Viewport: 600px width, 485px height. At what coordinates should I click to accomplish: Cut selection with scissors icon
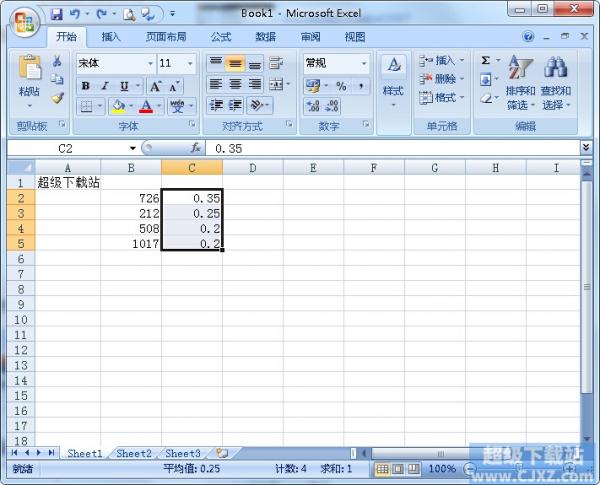click(x=57, y=61)
